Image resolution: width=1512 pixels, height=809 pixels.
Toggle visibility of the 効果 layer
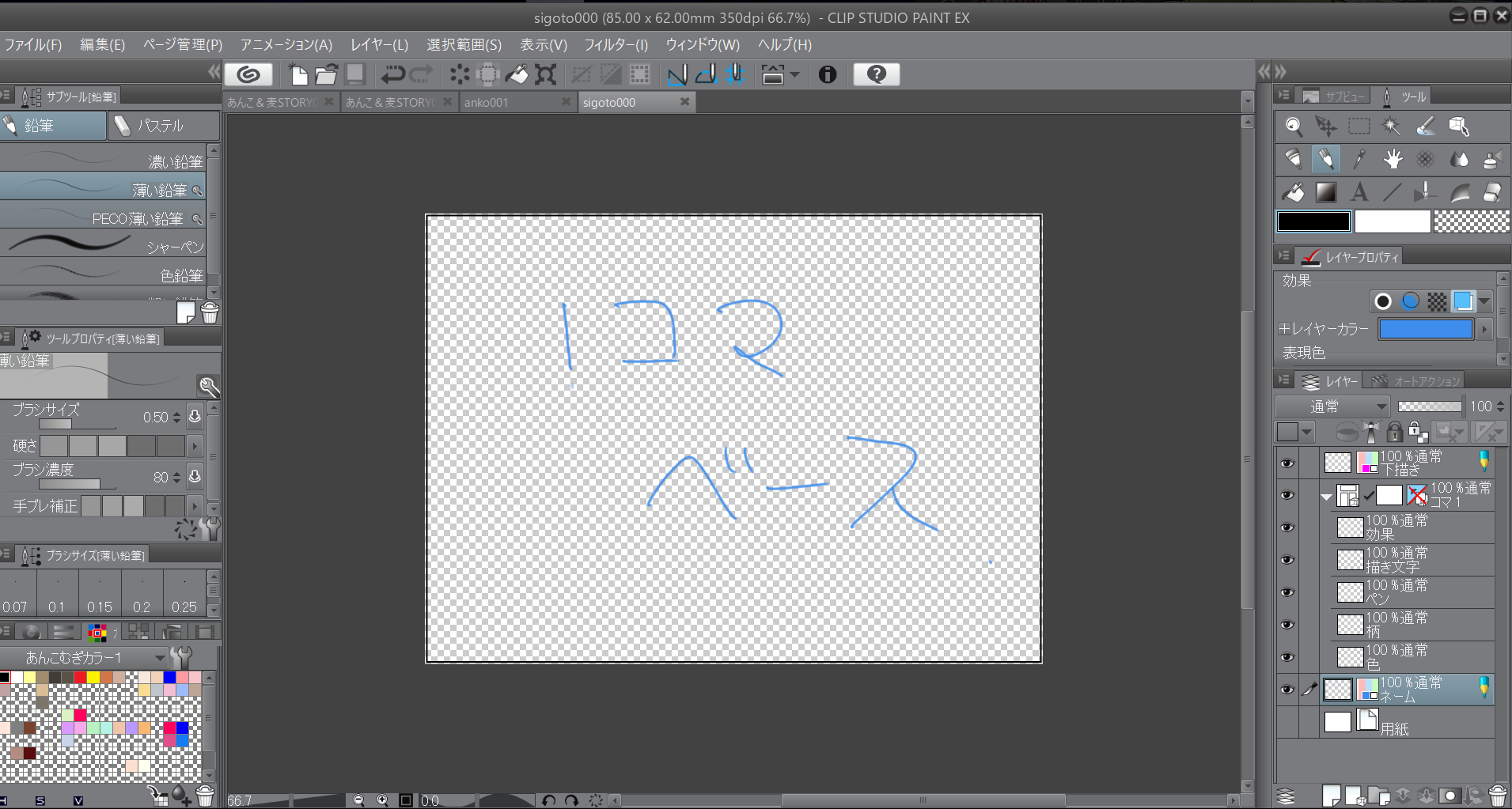tap(1287, 527)
